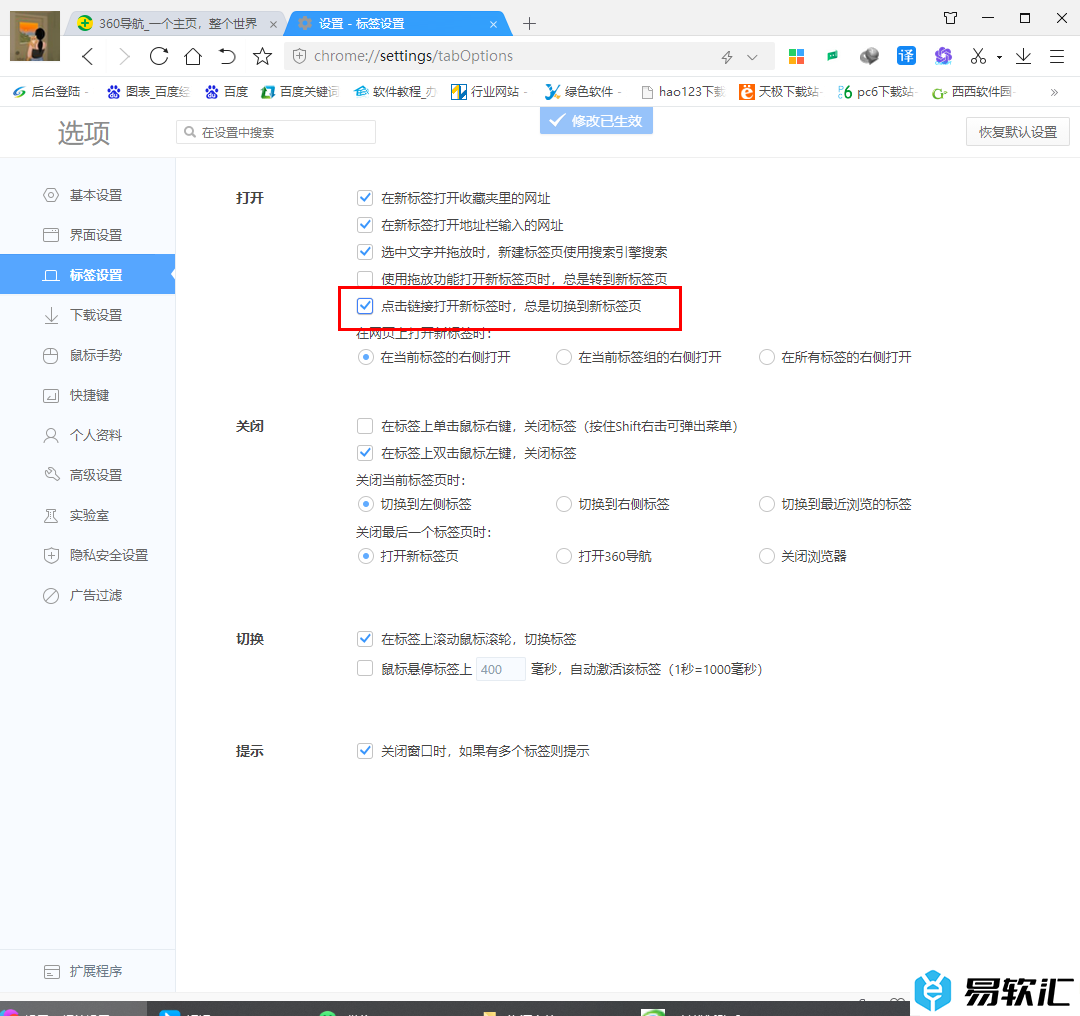Select 切换到右侧标签 radio
The height and width of the screenshot is (1016, 1080).
pyautogui.click(x=563, y=504)
